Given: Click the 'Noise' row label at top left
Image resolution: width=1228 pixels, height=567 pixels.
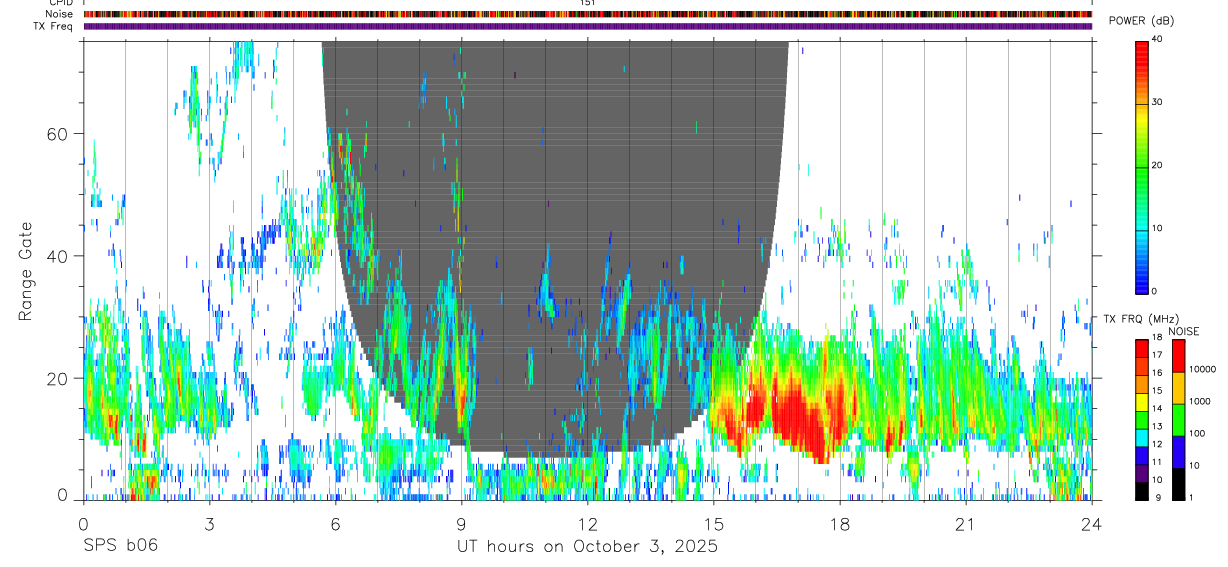Looking at the screenshot, I should 60,14.
